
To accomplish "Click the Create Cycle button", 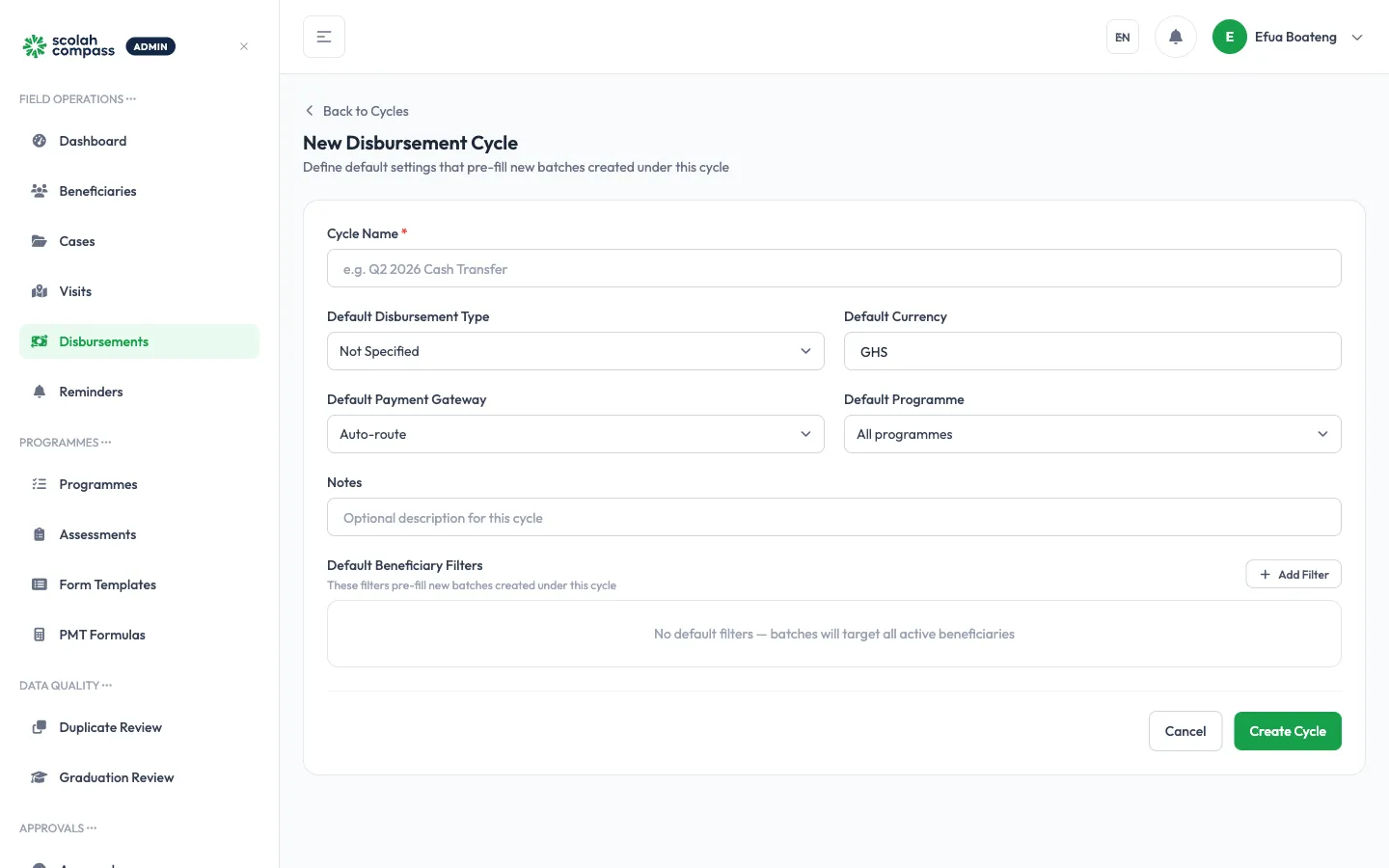I will (x=1288, y=731).
